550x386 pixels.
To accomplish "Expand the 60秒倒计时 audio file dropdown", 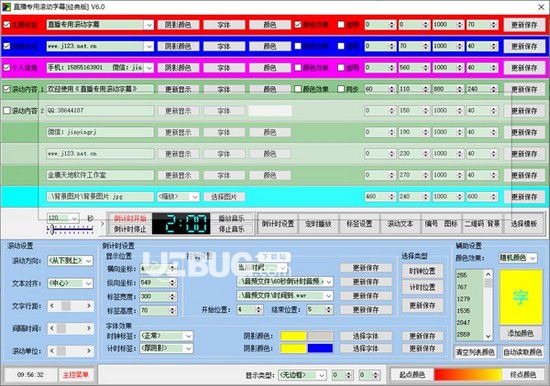I will 329,281.
